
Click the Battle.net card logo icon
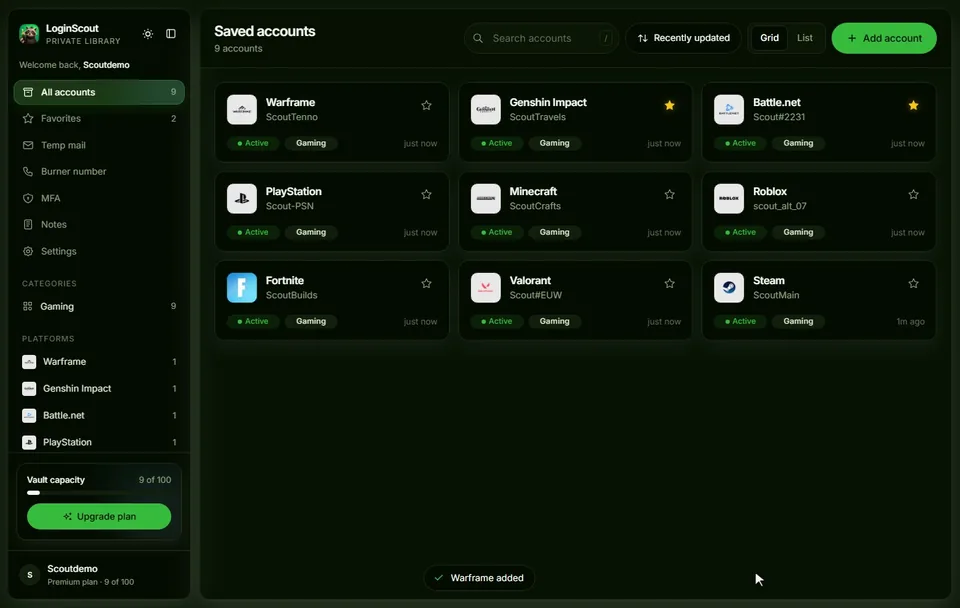tap(729, 110)
